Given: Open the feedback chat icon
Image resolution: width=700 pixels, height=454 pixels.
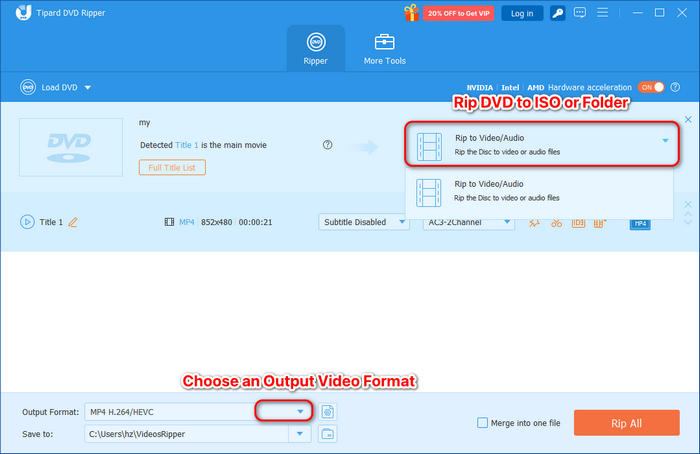Looking at the screenshot, I should (x=581, y=13).
